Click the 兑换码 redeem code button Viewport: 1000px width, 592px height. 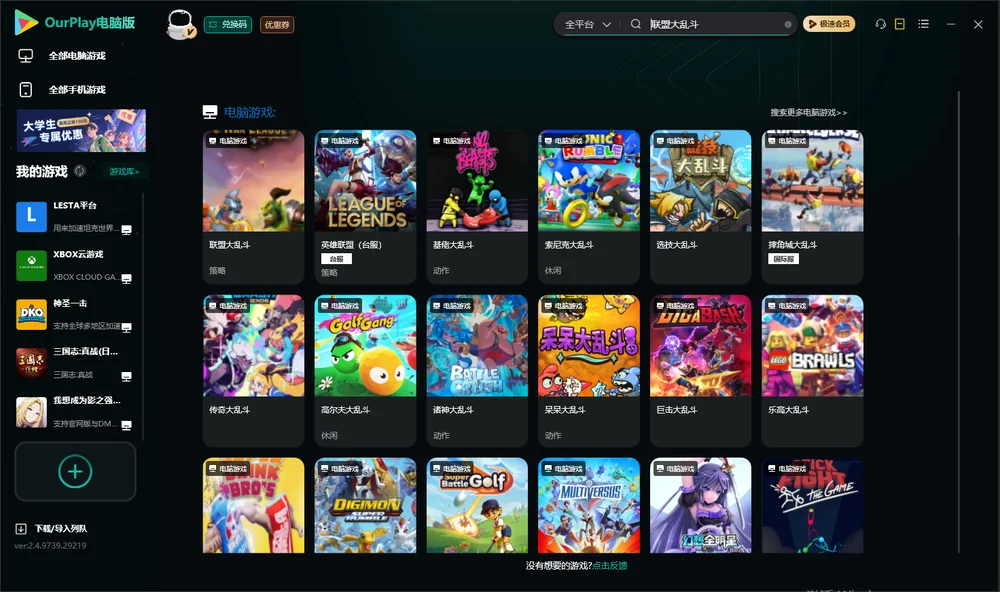[x=228, y=24]
